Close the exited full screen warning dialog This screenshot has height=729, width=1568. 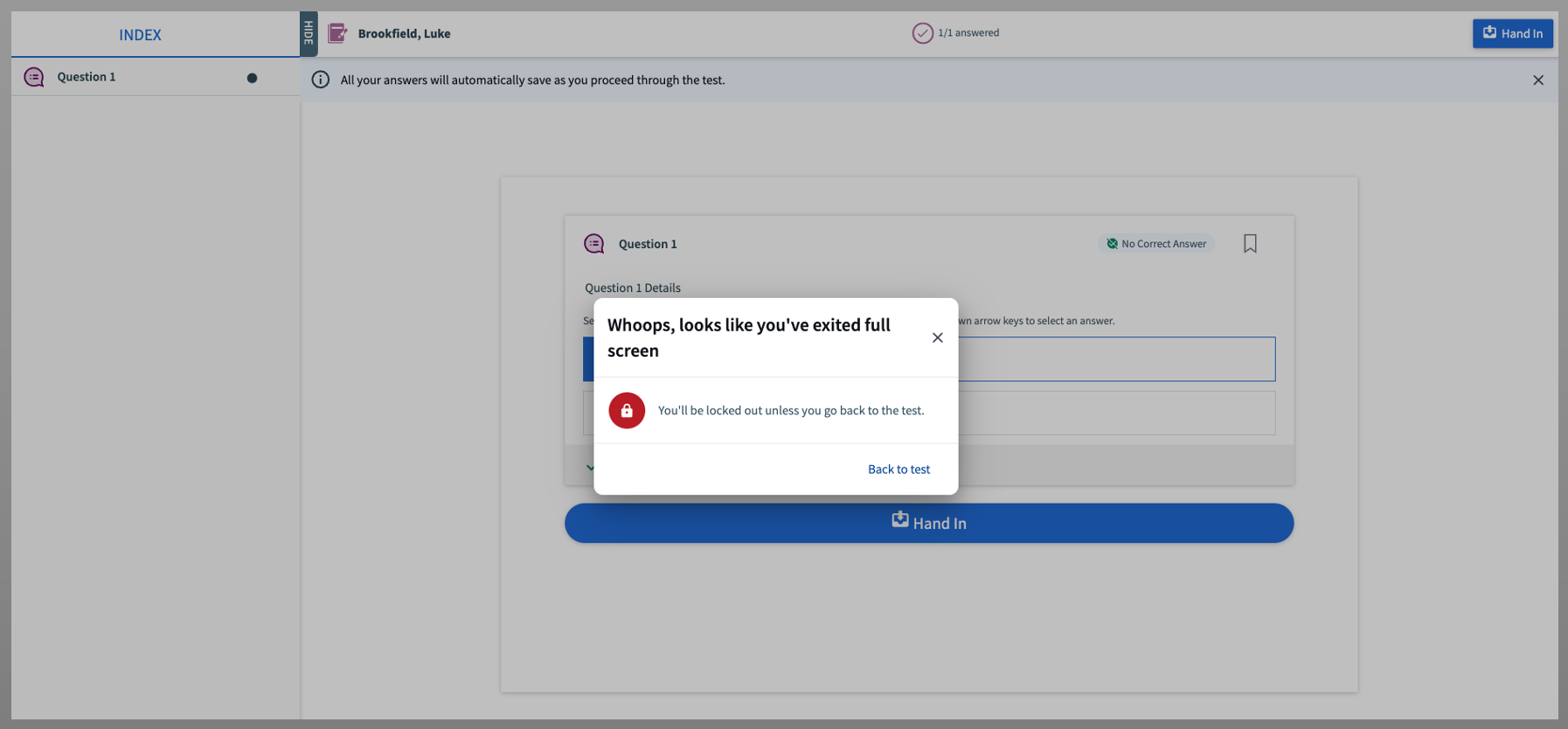937,338
